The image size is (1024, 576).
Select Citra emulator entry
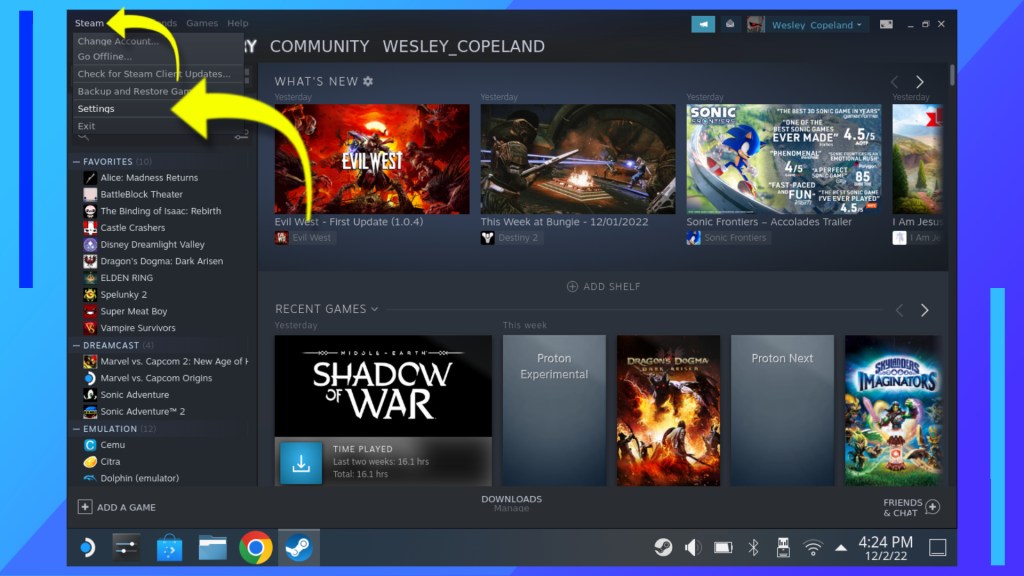tap(110, 461)
